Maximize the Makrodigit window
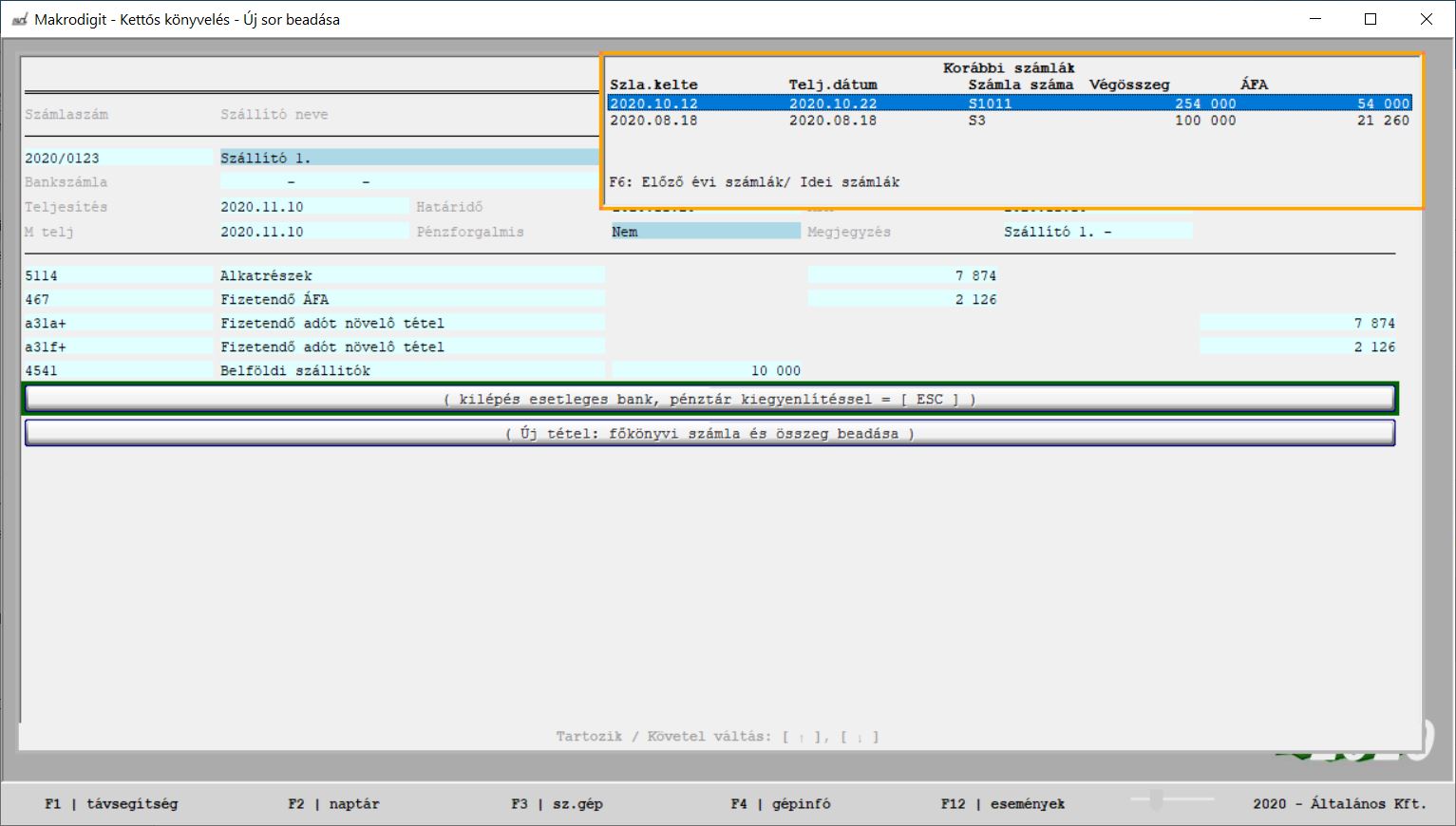 [x=1371, y=19]
